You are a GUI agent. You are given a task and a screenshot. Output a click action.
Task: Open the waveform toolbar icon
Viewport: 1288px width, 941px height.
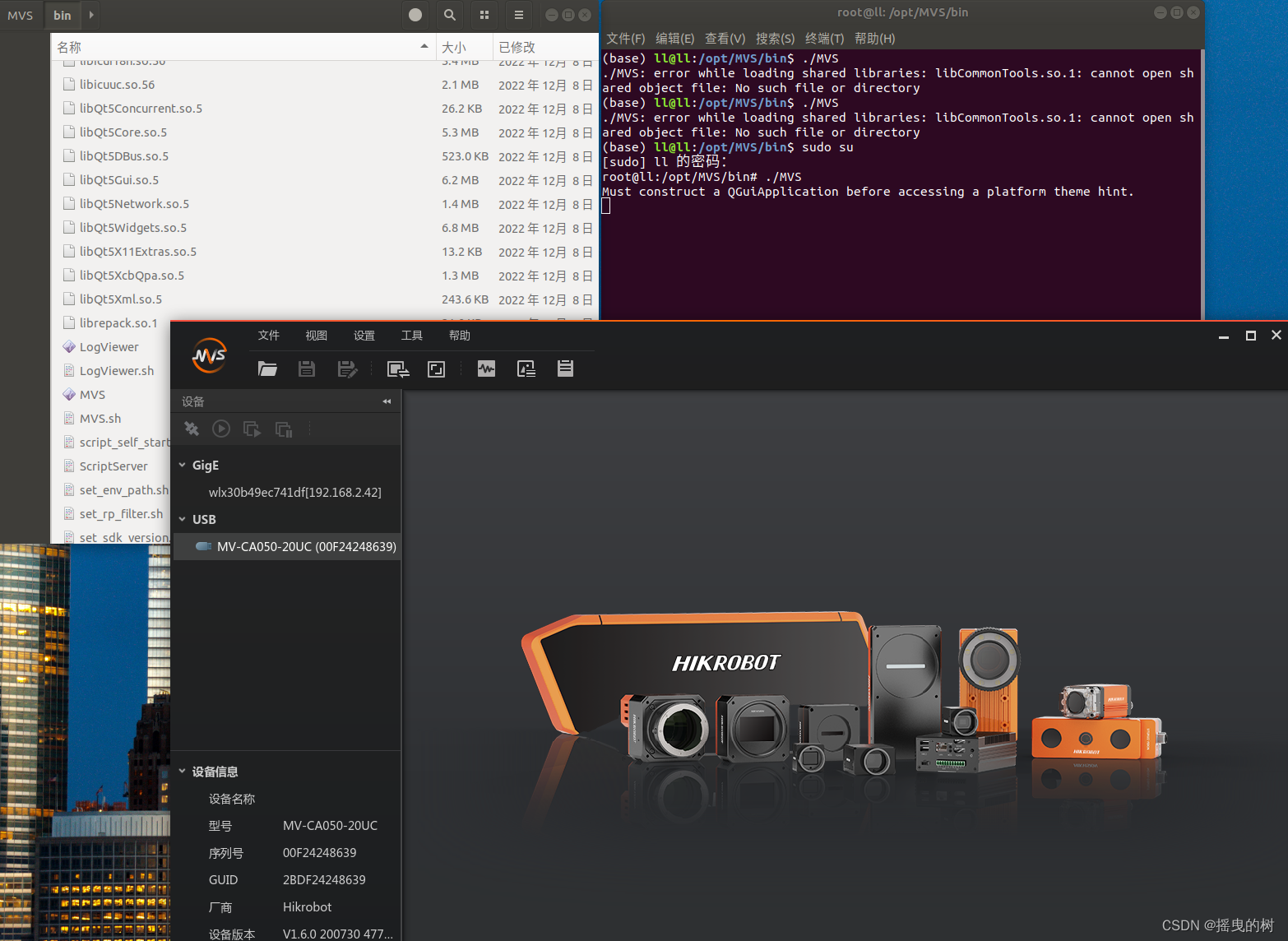click(487, 369)
